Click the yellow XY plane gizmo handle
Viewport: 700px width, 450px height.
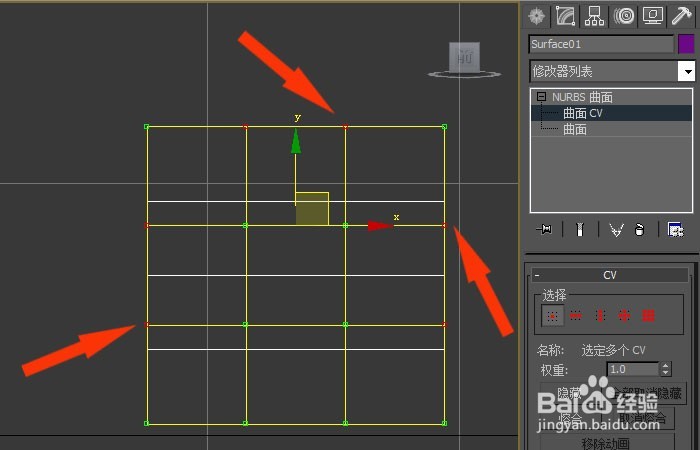tap(312, 209)
